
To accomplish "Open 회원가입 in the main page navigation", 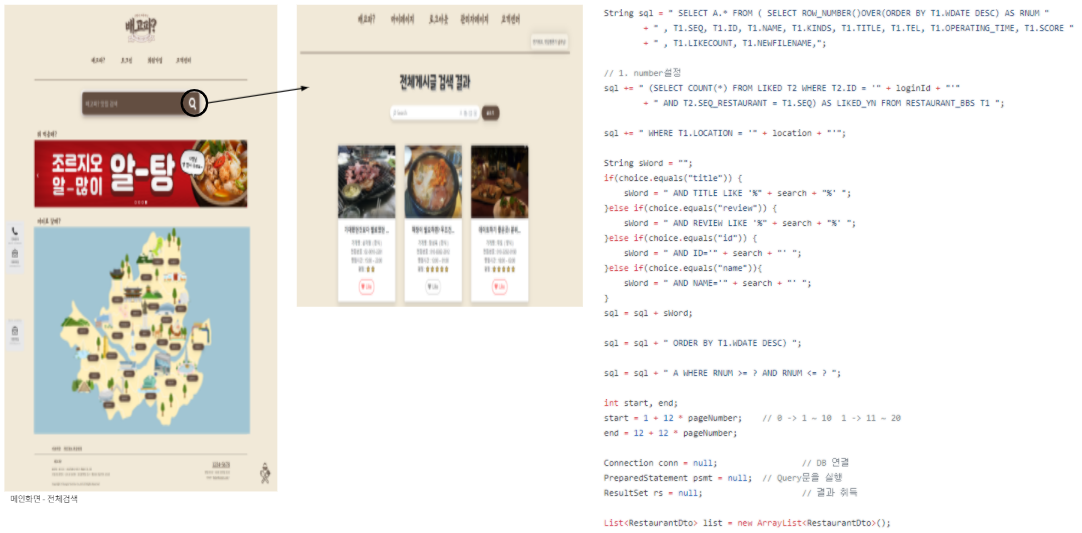I will tap(154, 60).
